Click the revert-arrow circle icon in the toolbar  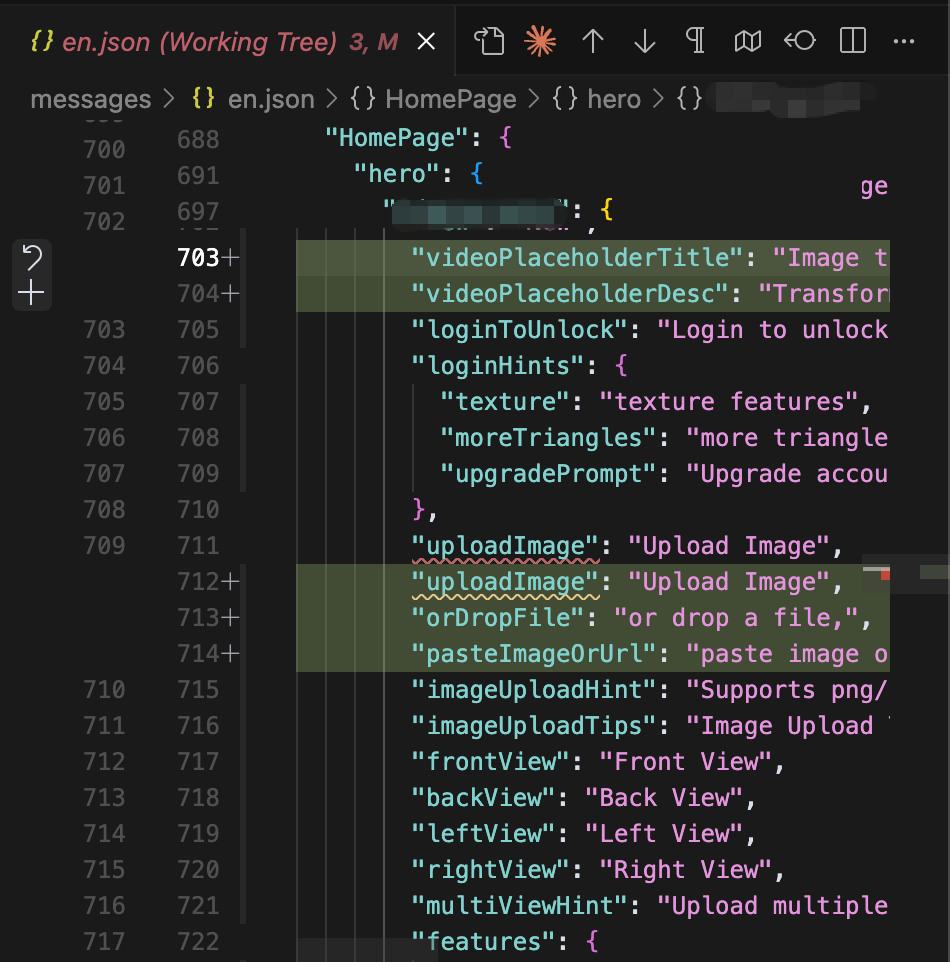800,41
